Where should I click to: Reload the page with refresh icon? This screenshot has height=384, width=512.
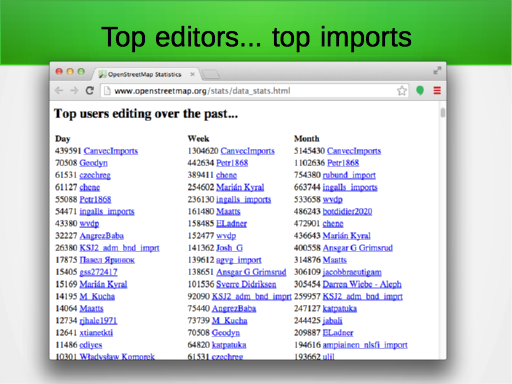(x=90, y=91)
